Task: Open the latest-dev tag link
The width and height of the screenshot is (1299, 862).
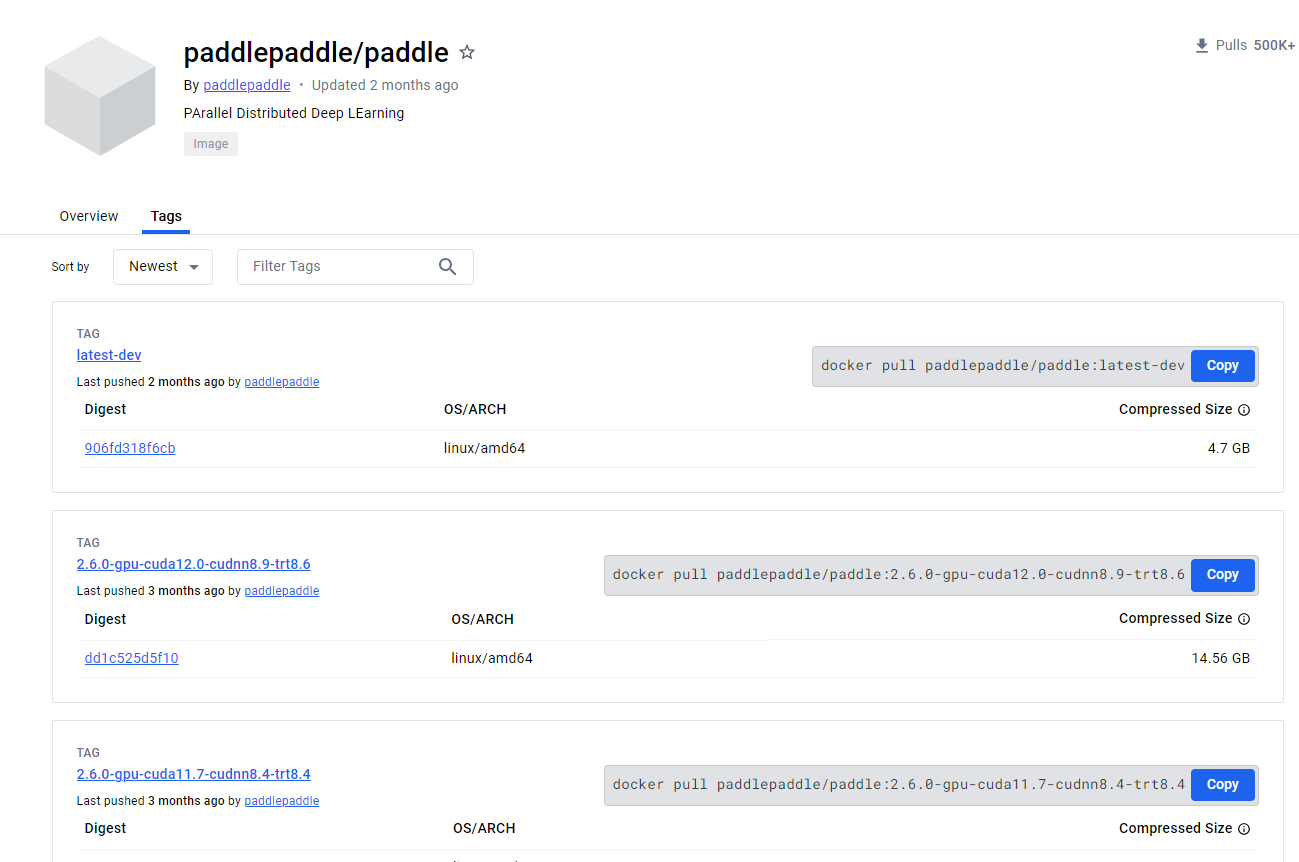Action: [x=108, y=354]
